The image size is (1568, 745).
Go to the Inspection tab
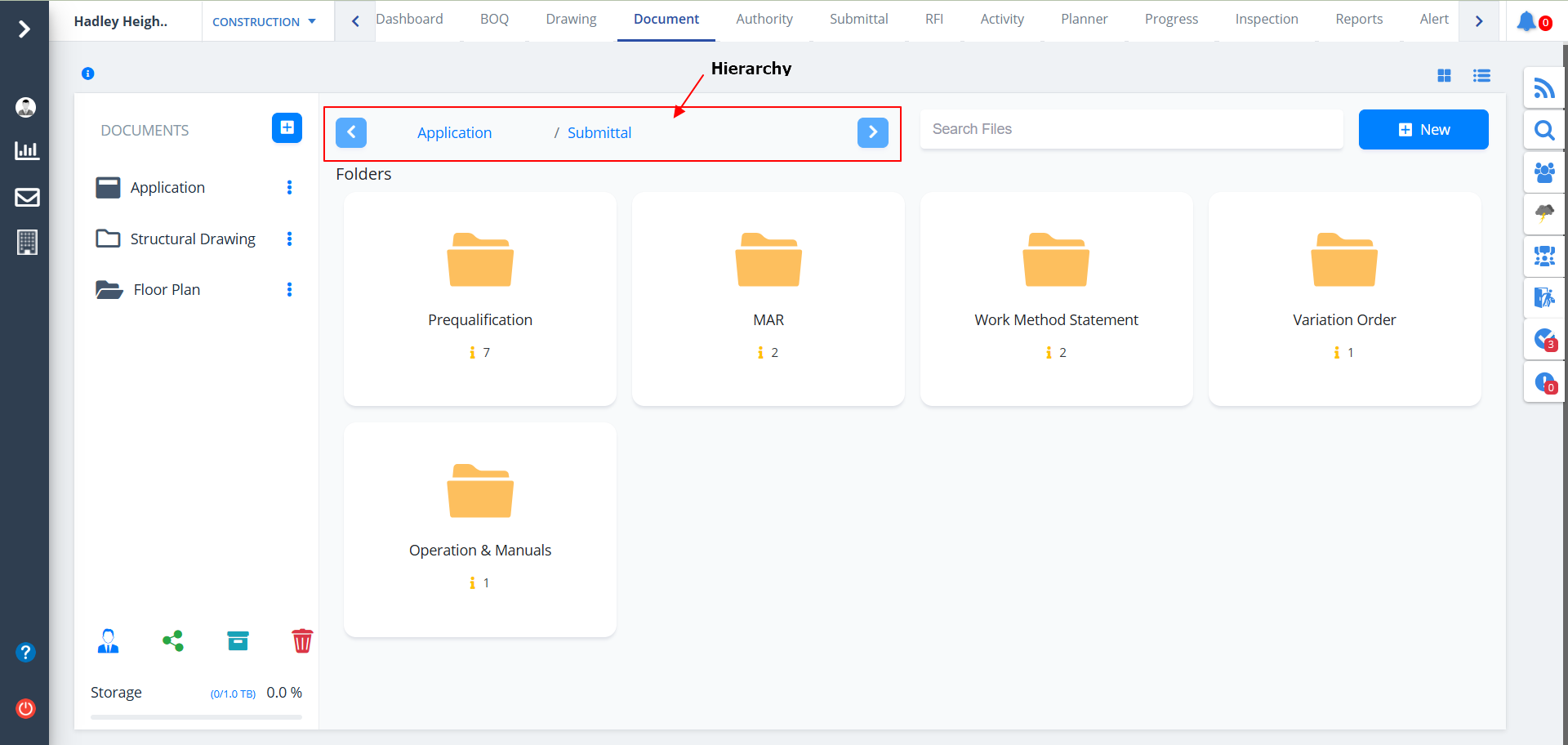pyautogui.click(x=1266, y=20)
